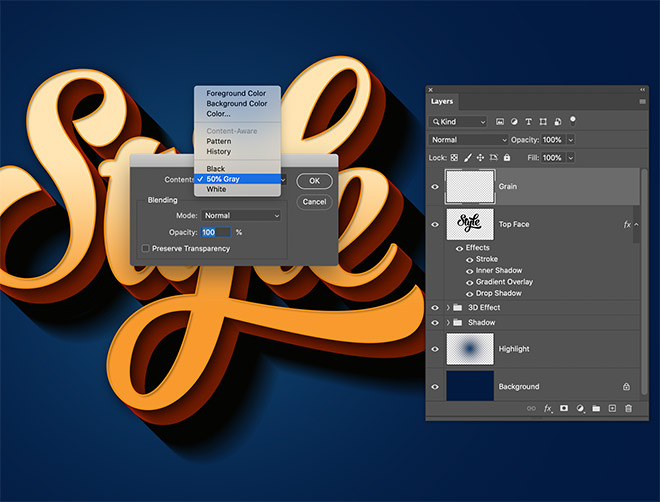
Task: Choose Black from the Contents menu
Action: click(x=216, y=169)
